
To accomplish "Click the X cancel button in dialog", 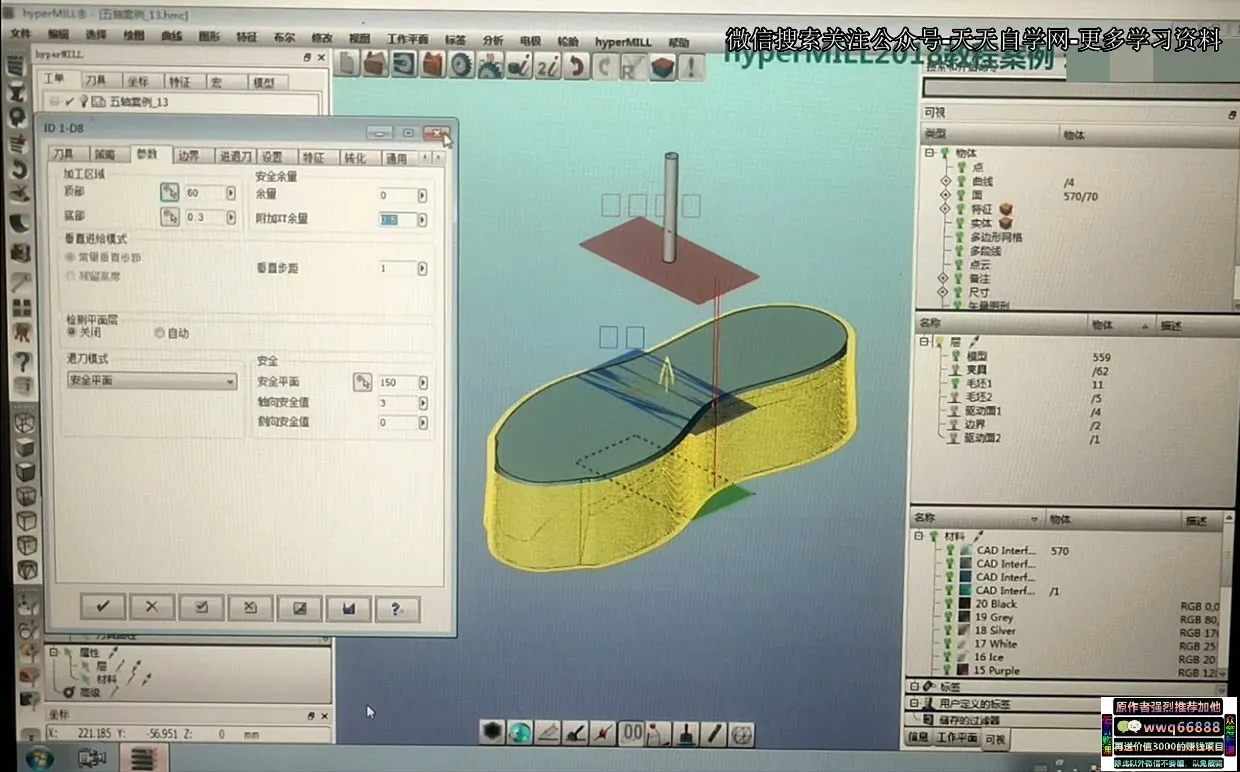I will (x=152, y=607).
